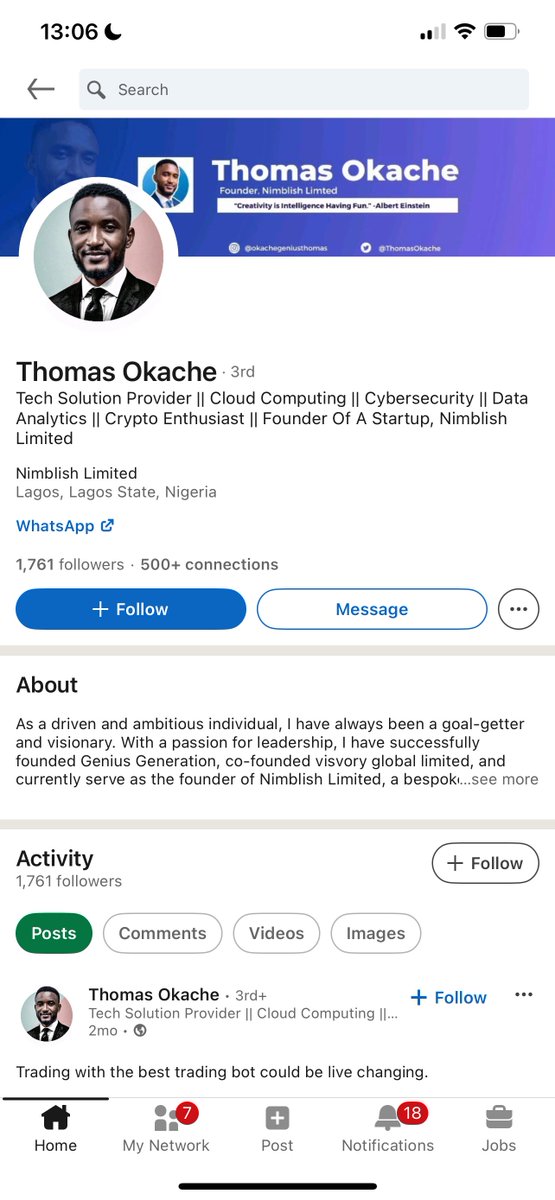The height and width of the screenshot is (1200, 555).
Task: Open My Network with 7 badge
Action: (168, 1118)
